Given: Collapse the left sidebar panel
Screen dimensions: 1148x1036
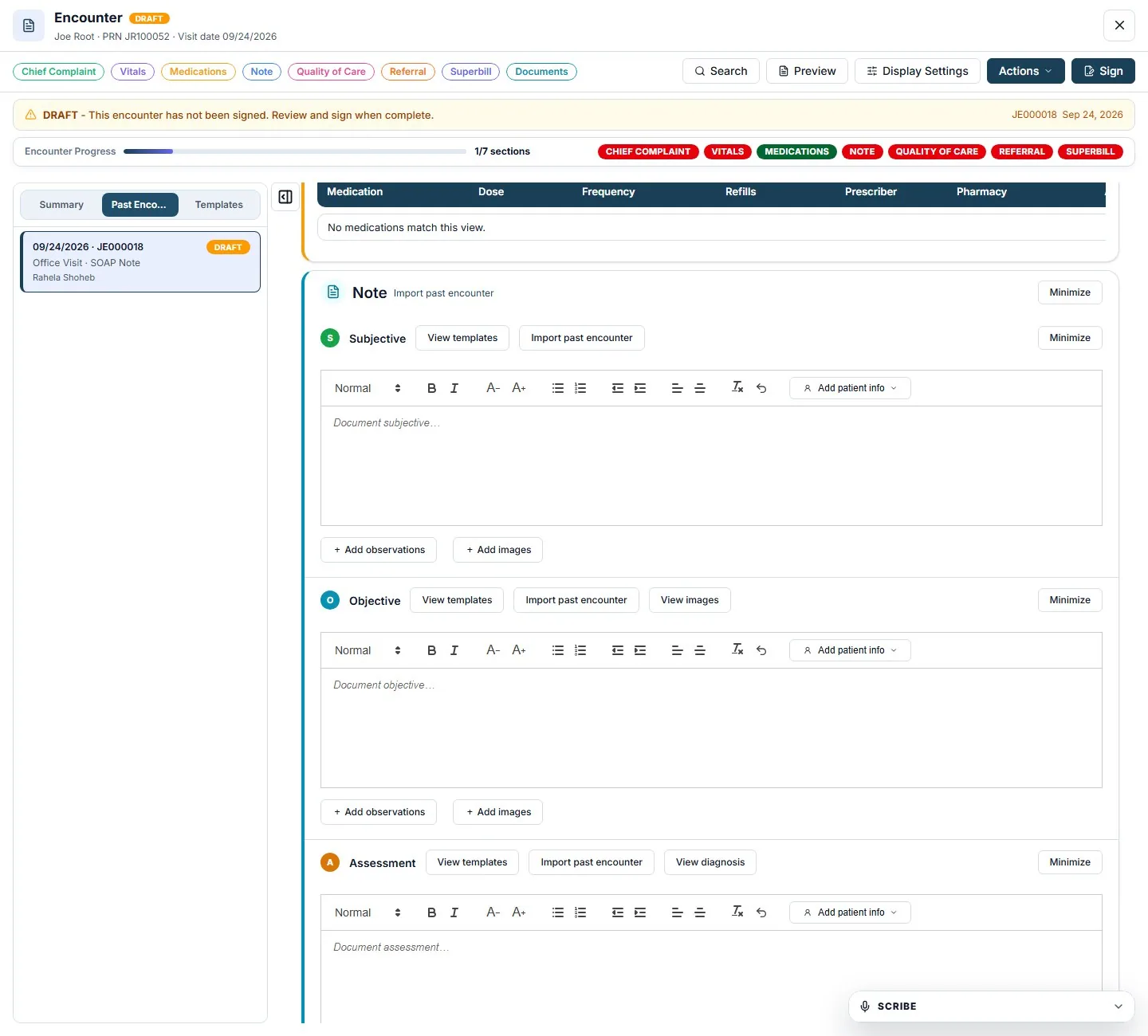Looking at the screenshot, I should click(285, 197).
